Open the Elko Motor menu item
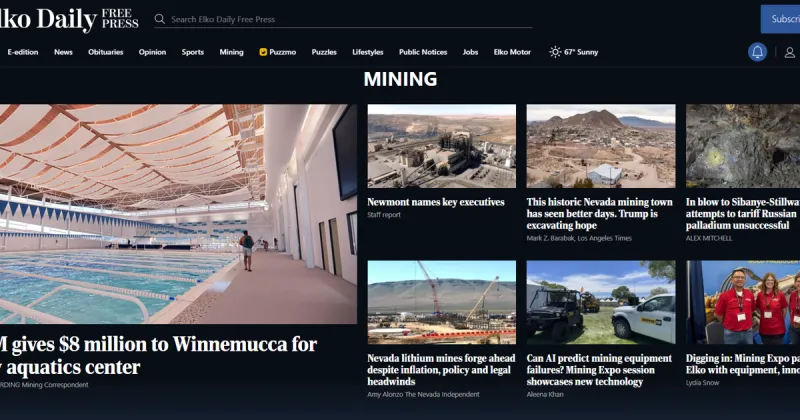 pos(512,52)
